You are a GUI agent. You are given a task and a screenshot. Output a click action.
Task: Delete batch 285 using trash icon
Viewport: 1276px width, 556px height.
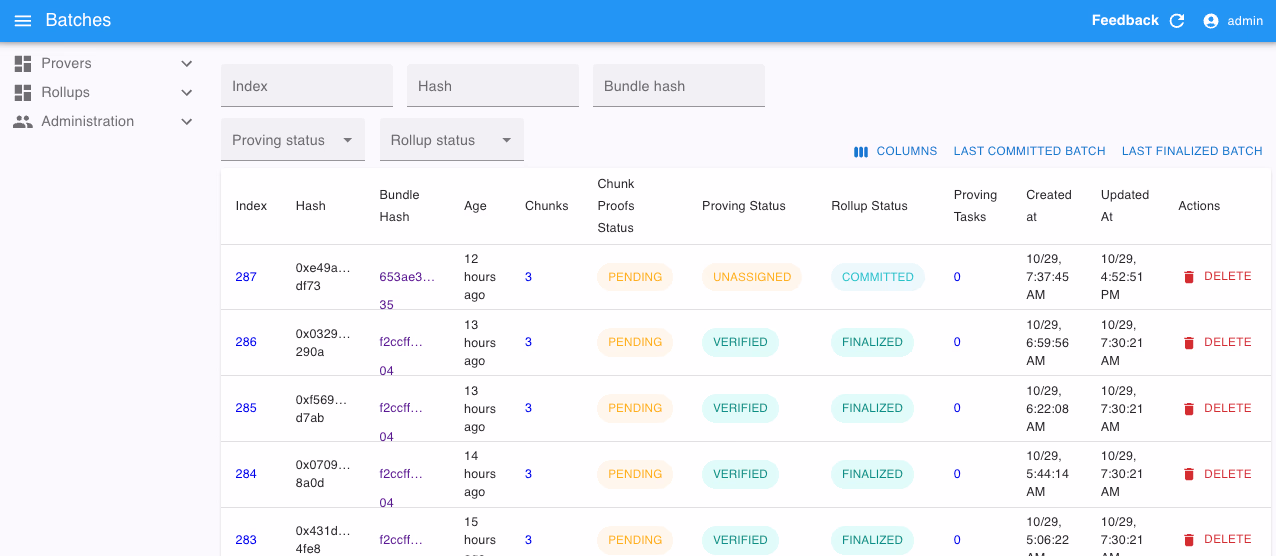1189,409
